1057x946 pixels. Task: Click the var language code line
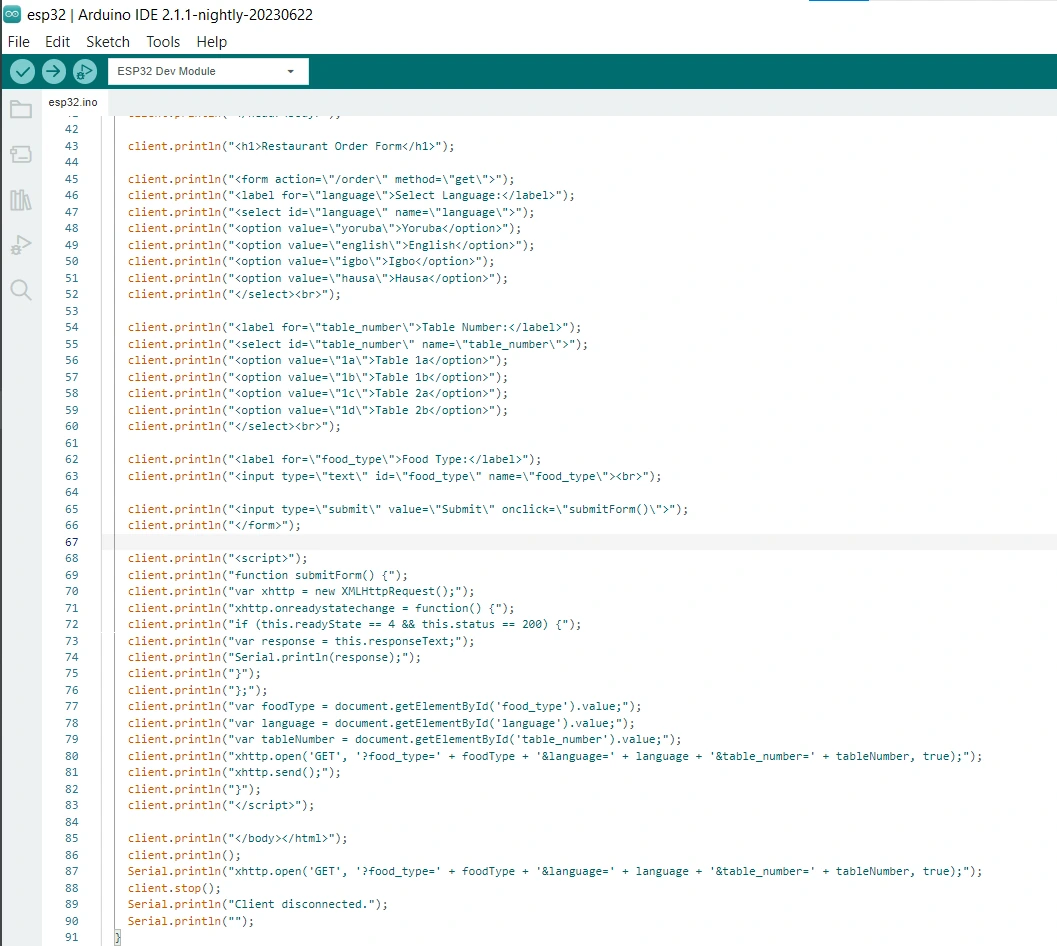coord(381,724)
